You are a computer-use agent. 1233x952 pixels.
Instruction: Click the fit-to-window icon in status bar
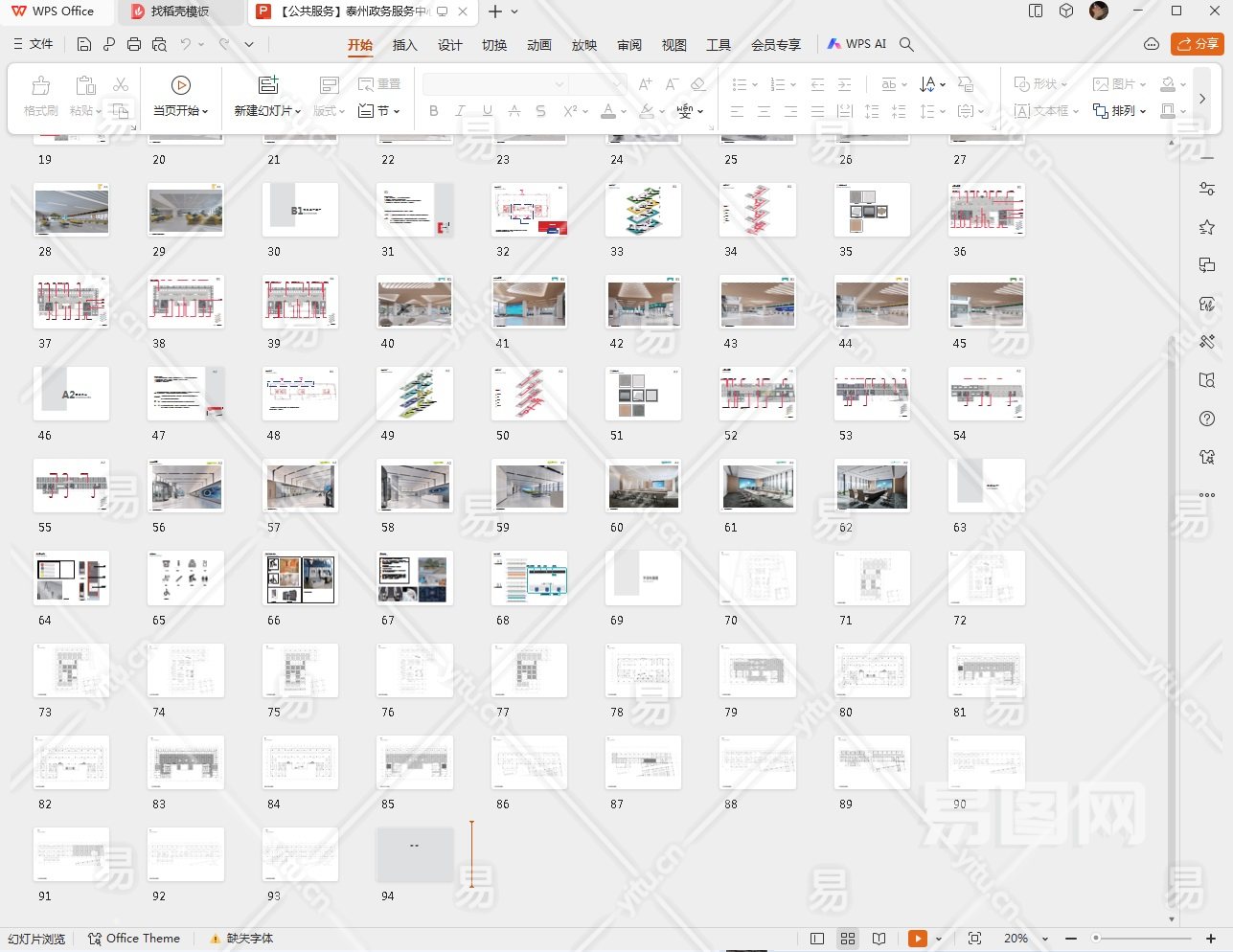click(x=974, y=939)
